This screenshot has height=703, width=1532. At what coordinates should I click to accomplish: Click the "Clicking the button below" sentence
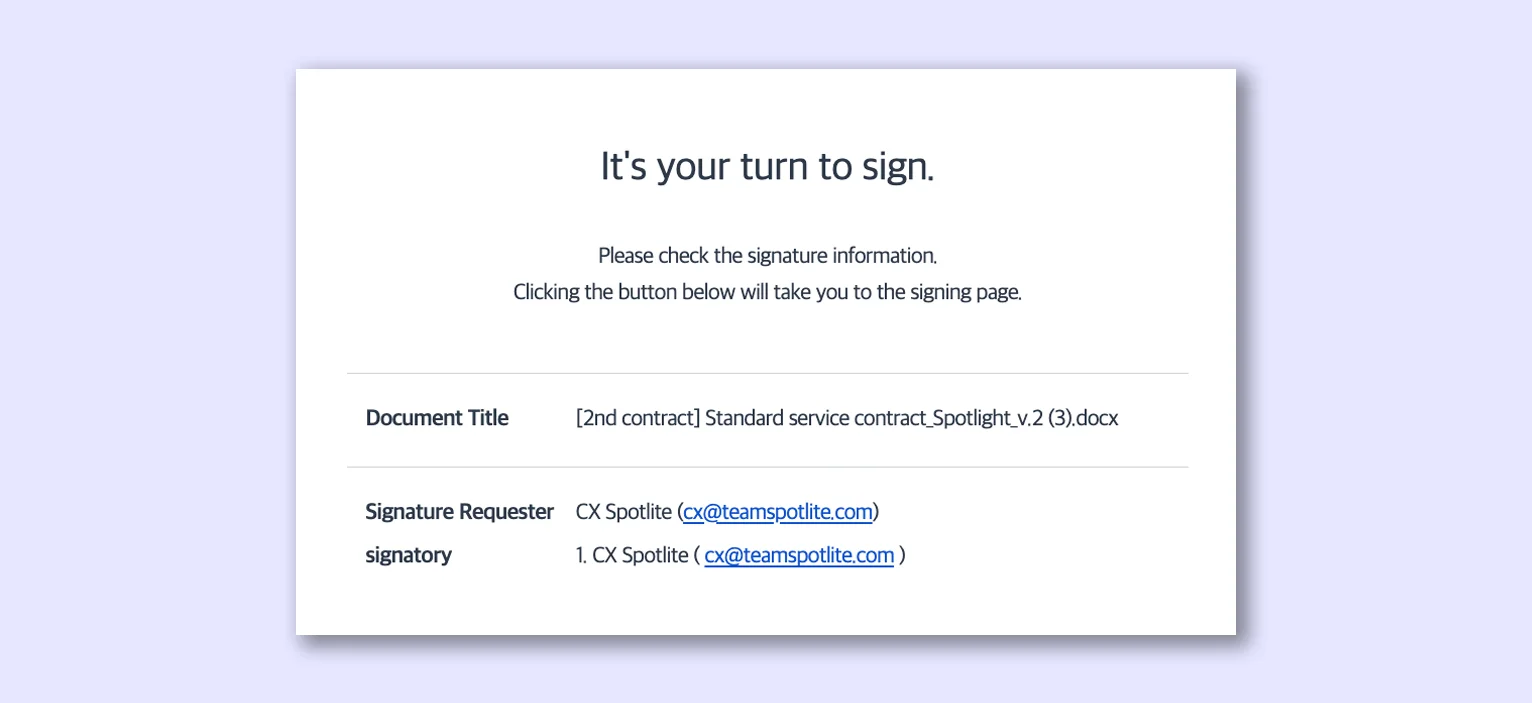click(x=766, y=293)
